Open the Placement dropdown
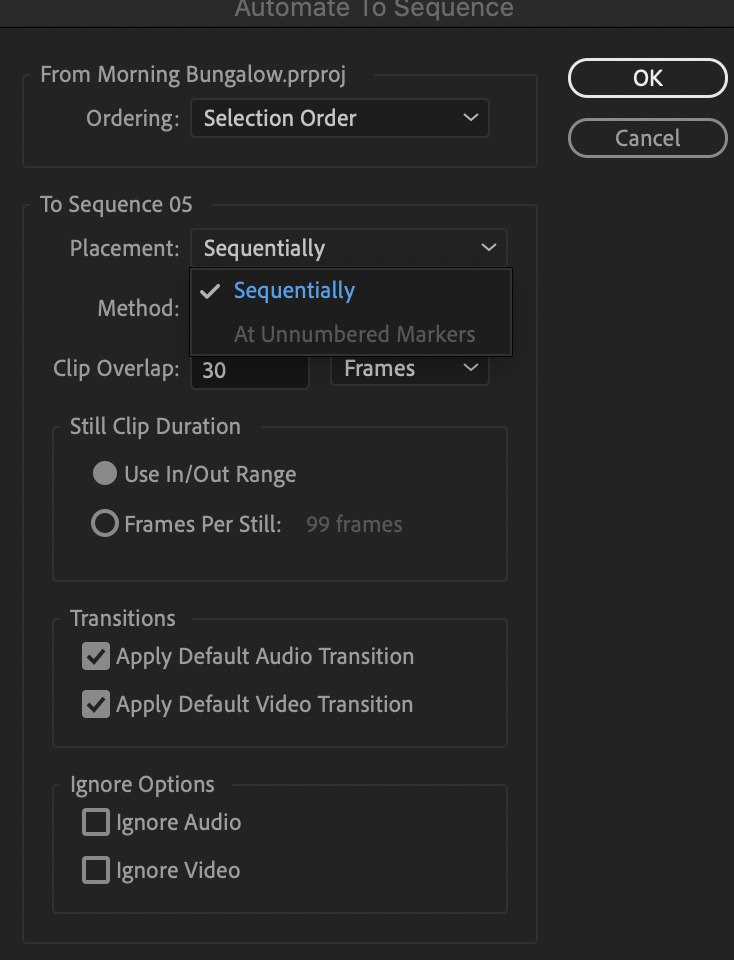The width and height of the screenshot is (734, 960). (349, 247)
